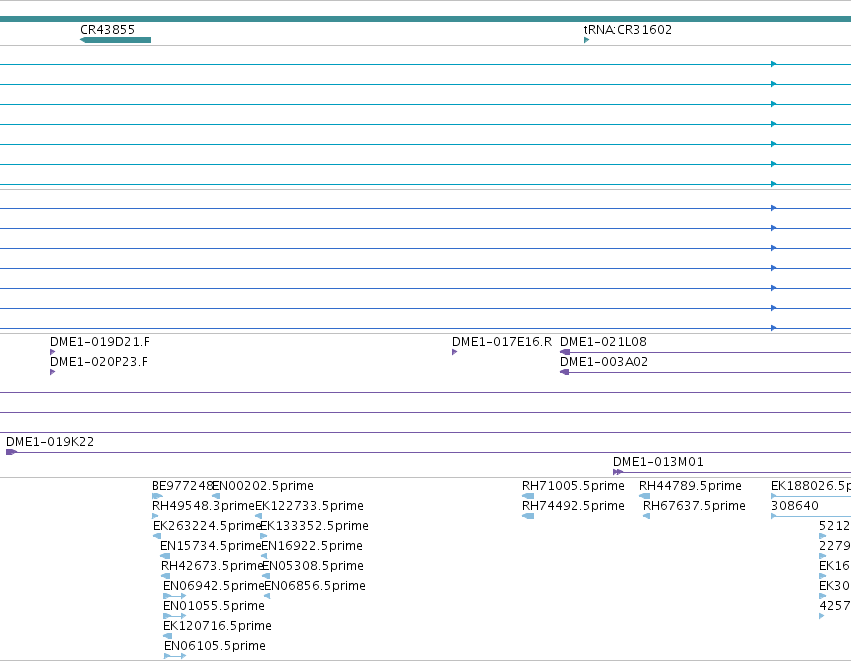The width and height of the screenshot is (851, 661).
Task: Select the EN00202.5prime EST glyph
Action: pyautogui.click(x=216, y=495)
